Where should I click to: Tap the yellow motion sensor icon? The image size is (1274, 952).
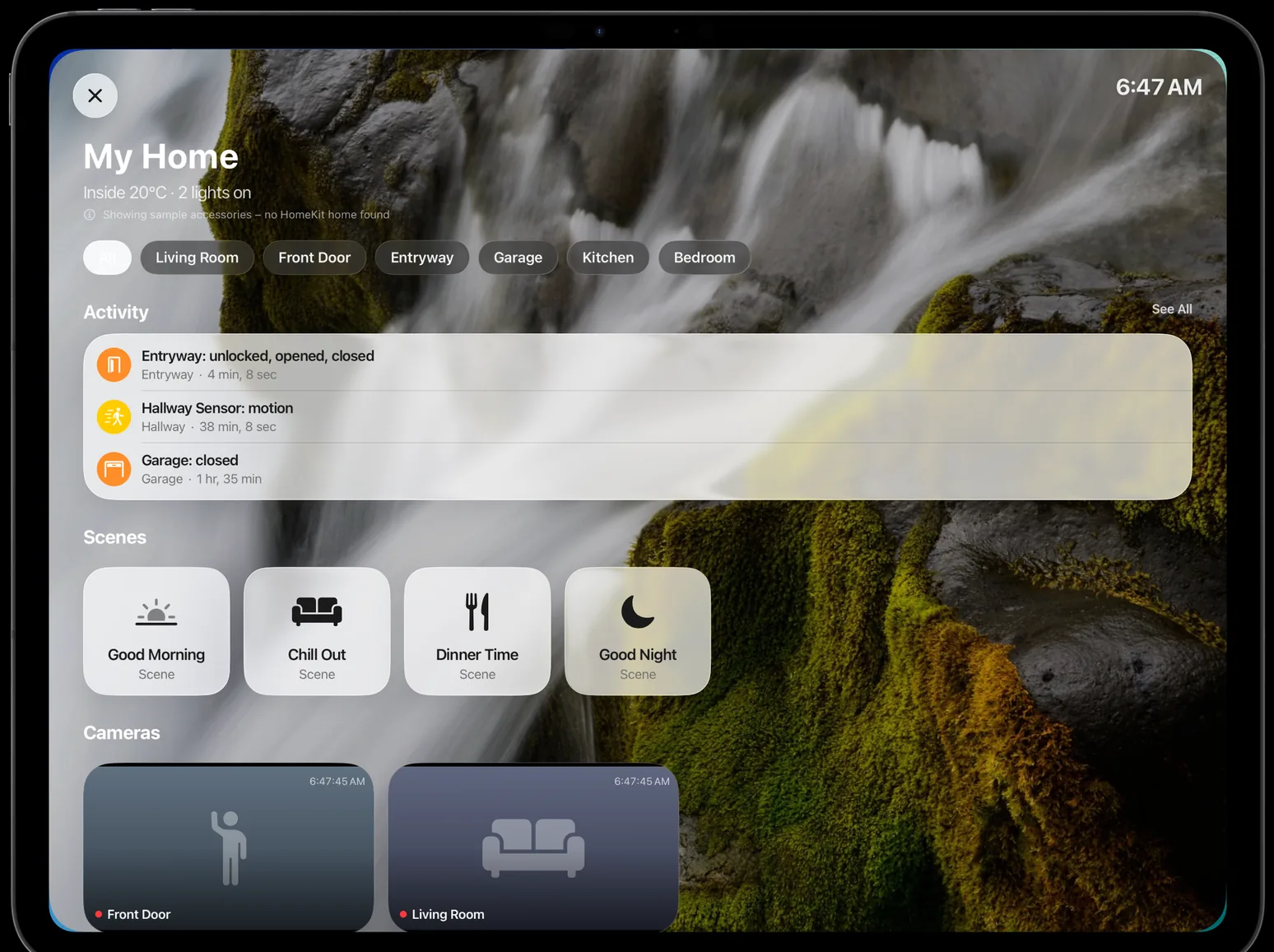pyautogui.click(x=114, y=417)
